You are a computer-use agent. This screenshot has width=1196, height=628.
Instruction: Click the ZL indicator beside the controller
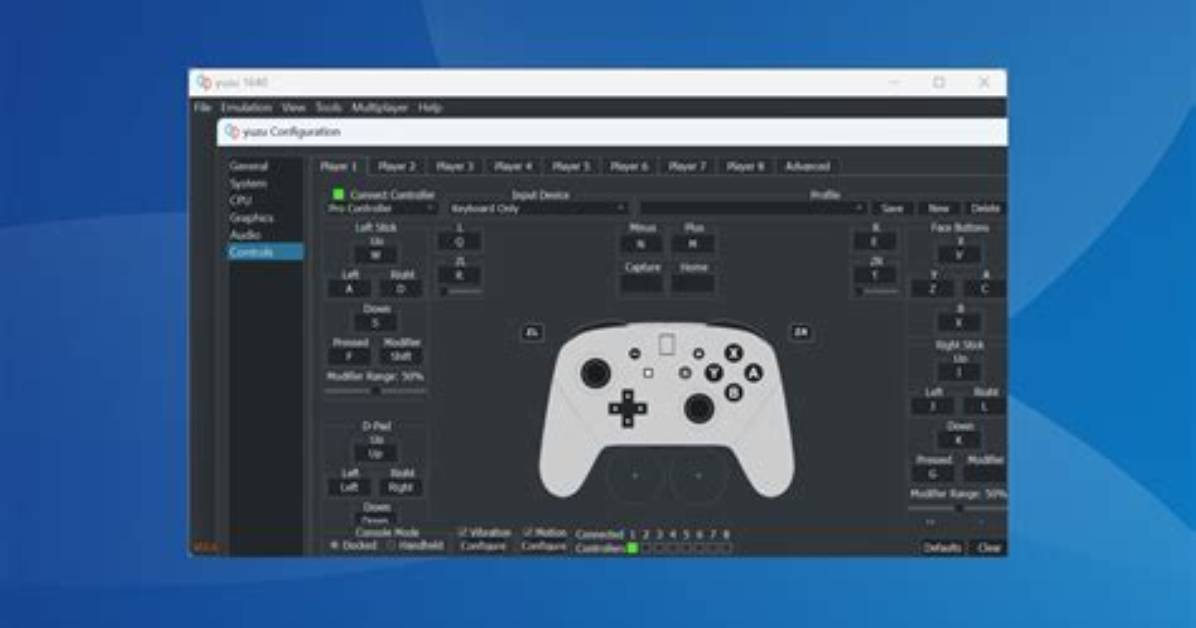[532, 332]
